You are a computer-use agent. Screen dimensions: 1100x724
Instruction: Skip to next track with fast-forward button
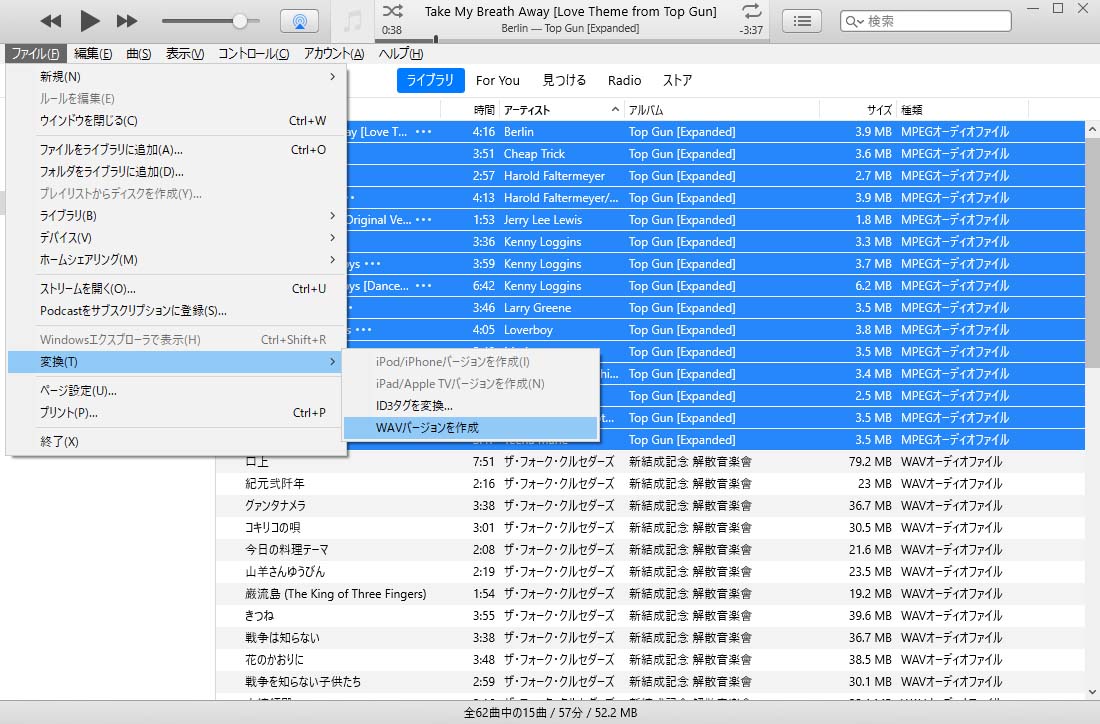pyautogui.click(x=127, y=21)
